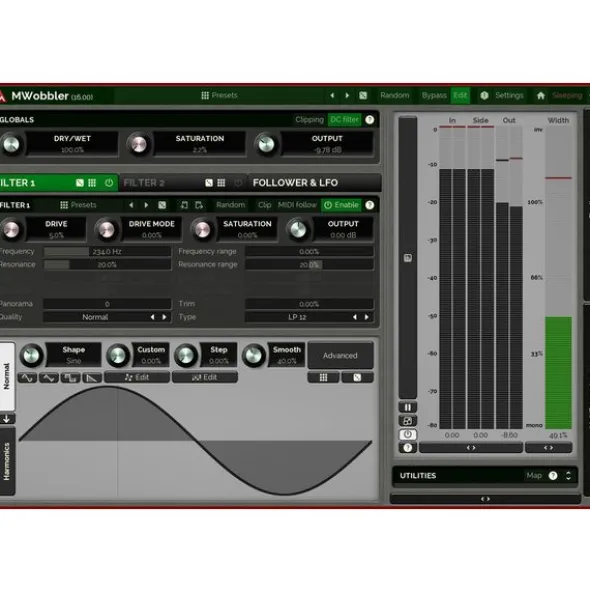Select previous Filter 1 section preset
Viewport: 590px width, 591px height.
[x=131, y=205]
